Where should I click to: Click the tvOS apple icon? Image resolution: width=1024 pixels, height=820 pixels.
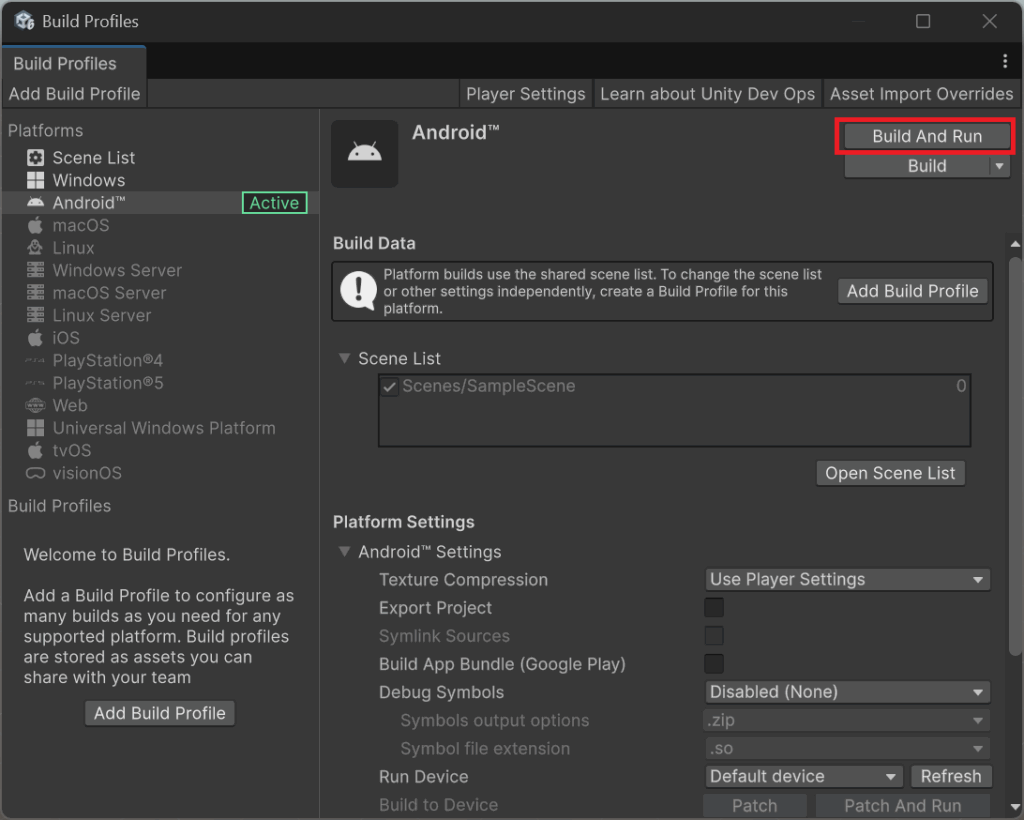pyautogui.click(x=35, y=450)
